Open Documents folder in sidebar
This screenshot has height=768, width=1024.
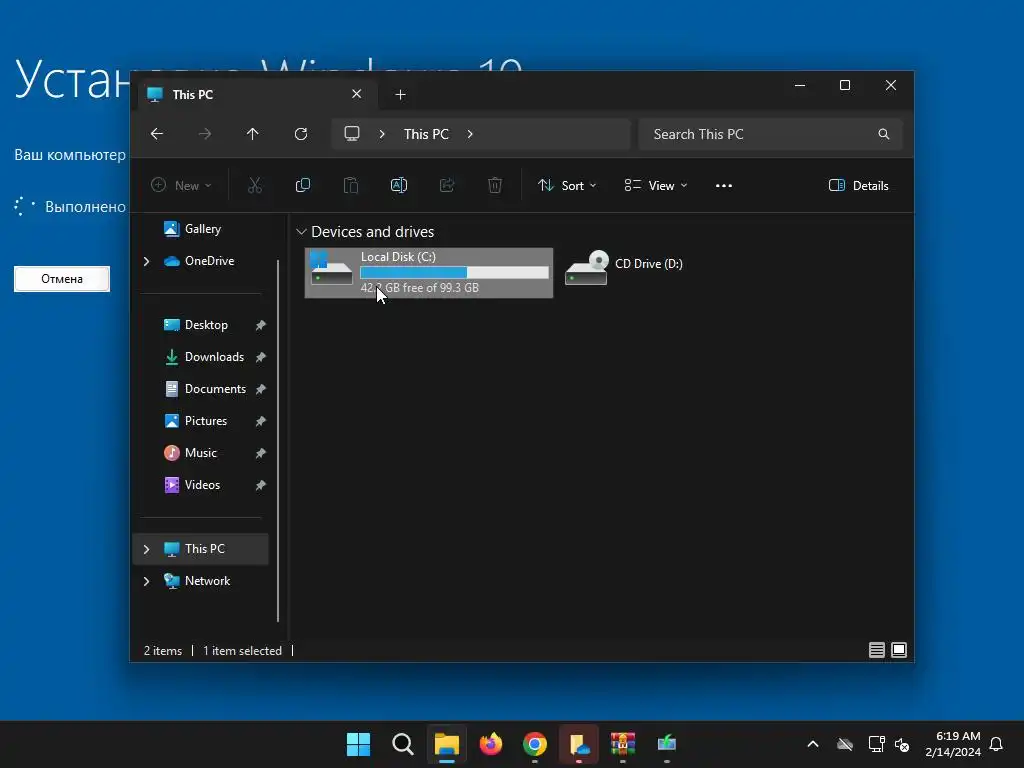[205, 389]
